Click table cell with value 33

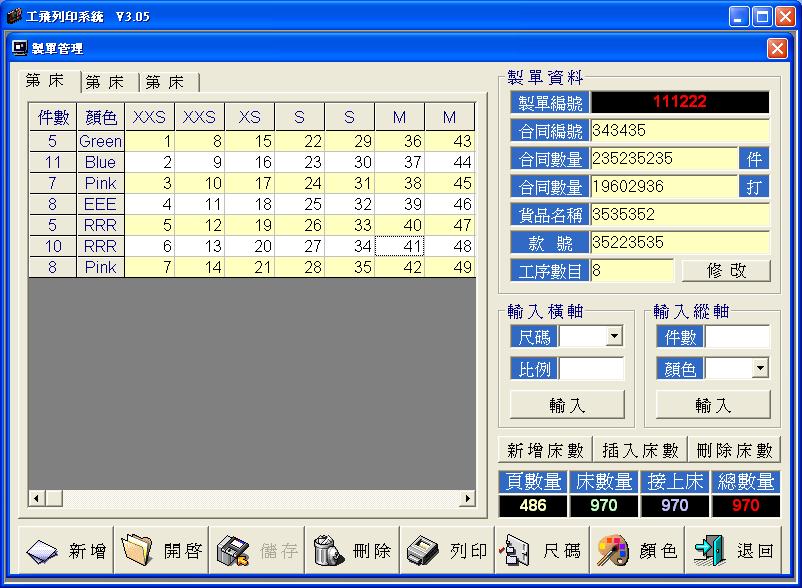tap(350, 225)
